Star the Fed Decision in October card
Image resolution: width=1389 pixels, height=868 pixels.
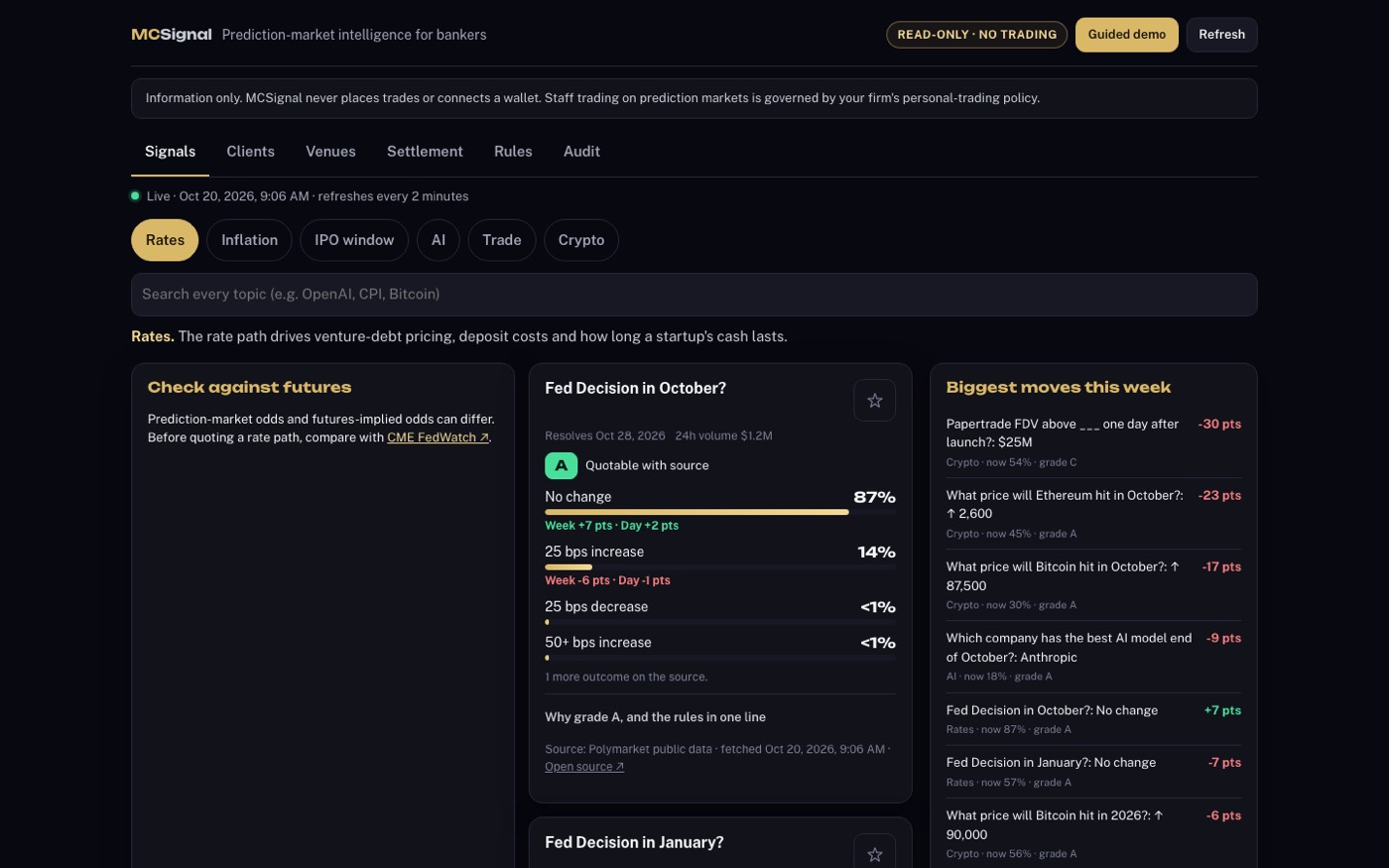pos(874,400)
